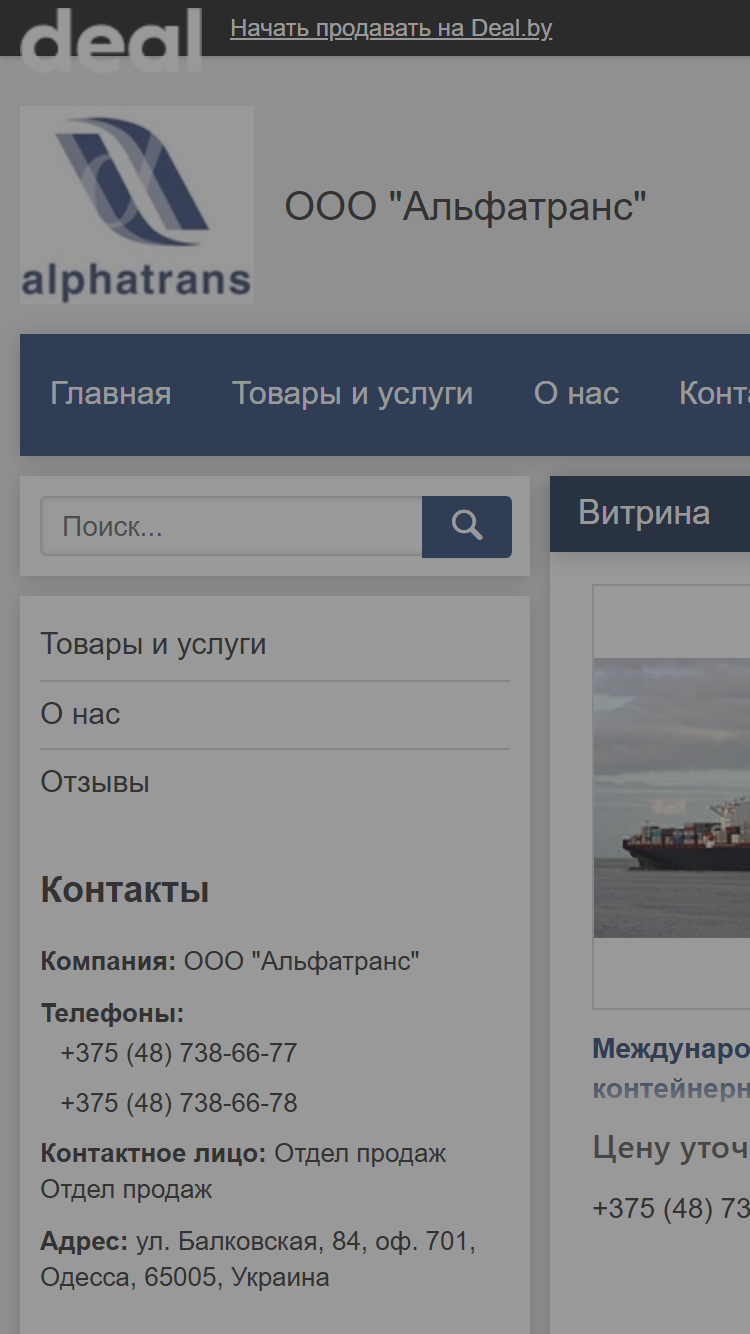Open the container ship product image
The height and width of the screenshot is (1334, 750).
pyautogui.click(x=672, y=797)
